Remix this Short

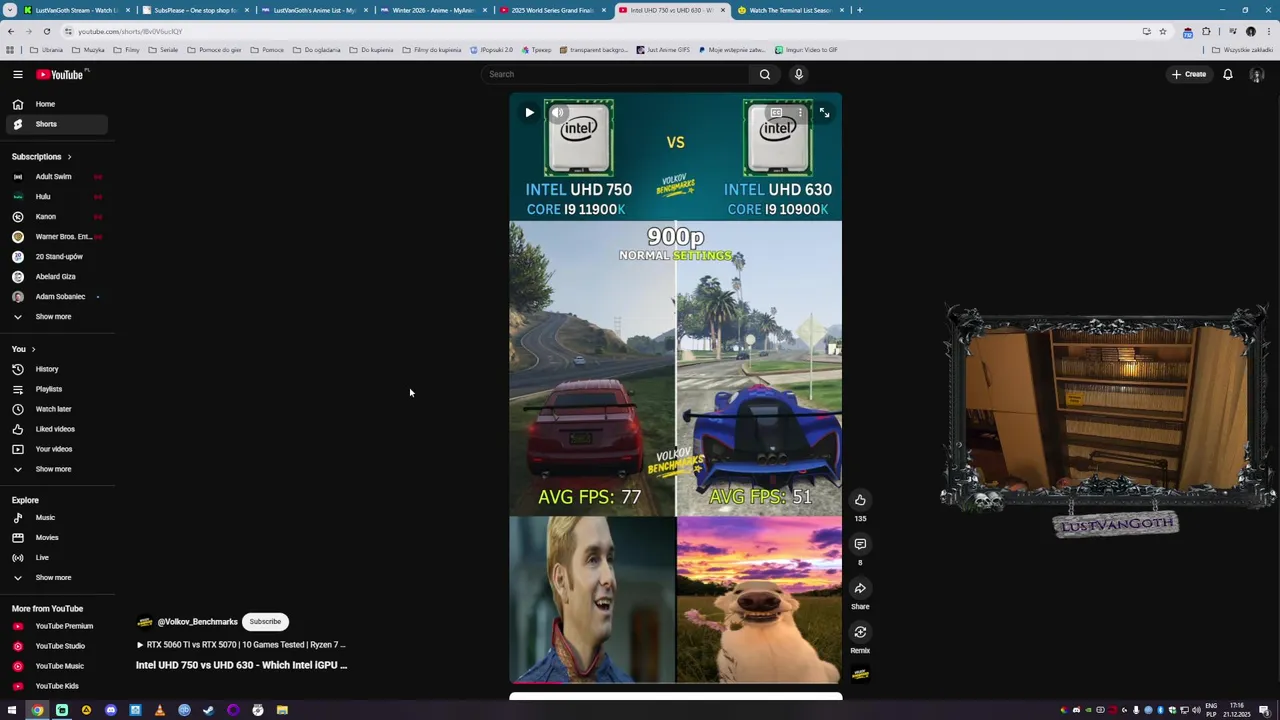click(860, 632)
